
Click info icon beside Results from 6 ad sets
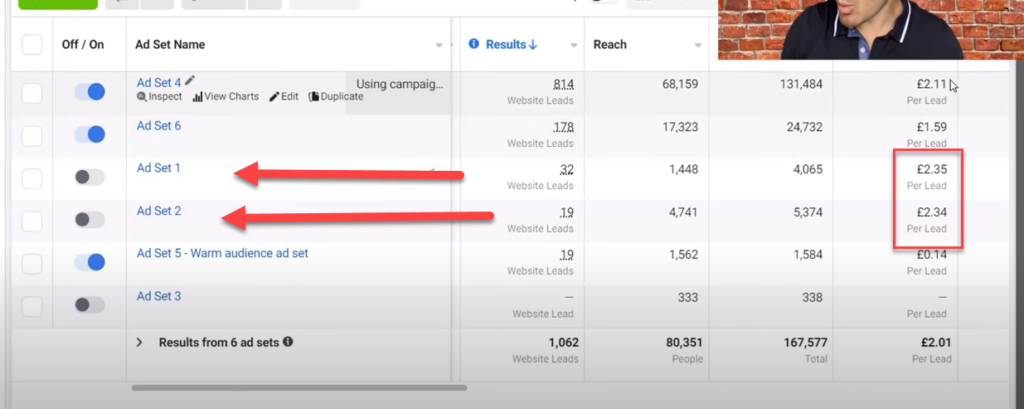click(288, 342)
